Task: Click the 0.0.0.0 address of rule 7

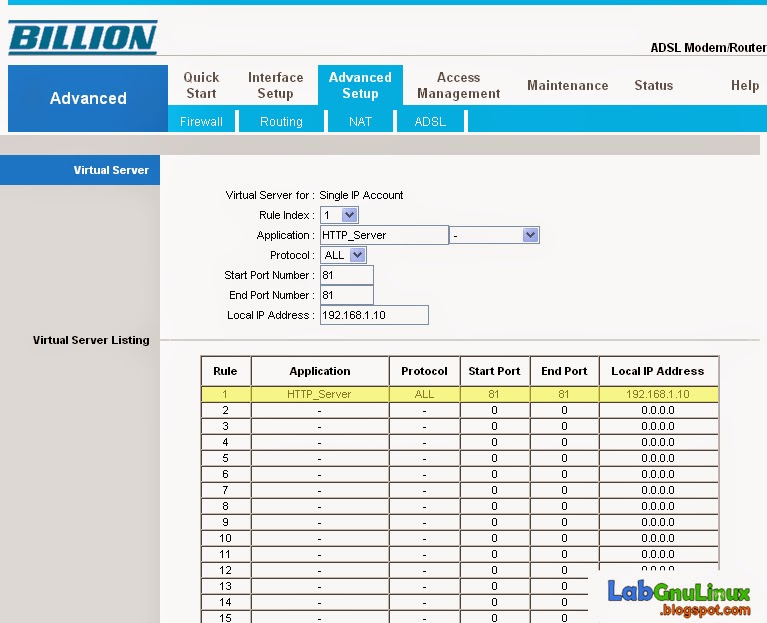Action: (658, 490)
